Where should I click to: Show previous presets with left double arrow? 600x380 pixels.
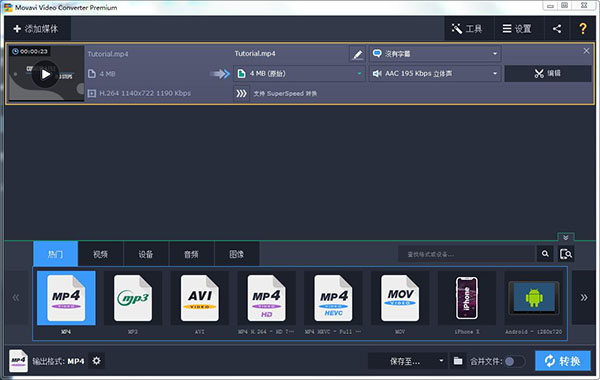coord(16,298)
